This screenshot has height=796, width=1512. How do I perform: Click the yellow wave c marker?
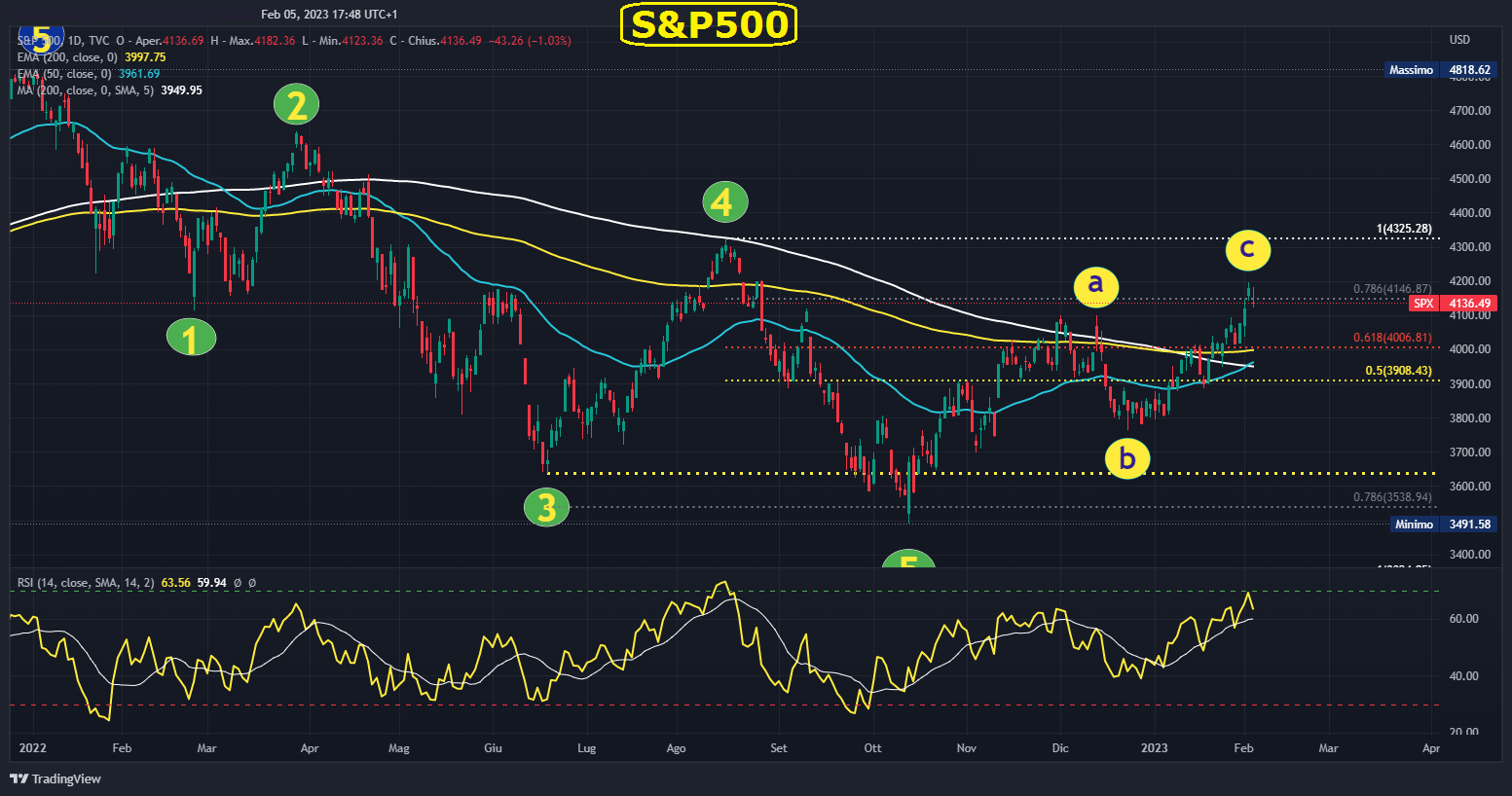1247,250
